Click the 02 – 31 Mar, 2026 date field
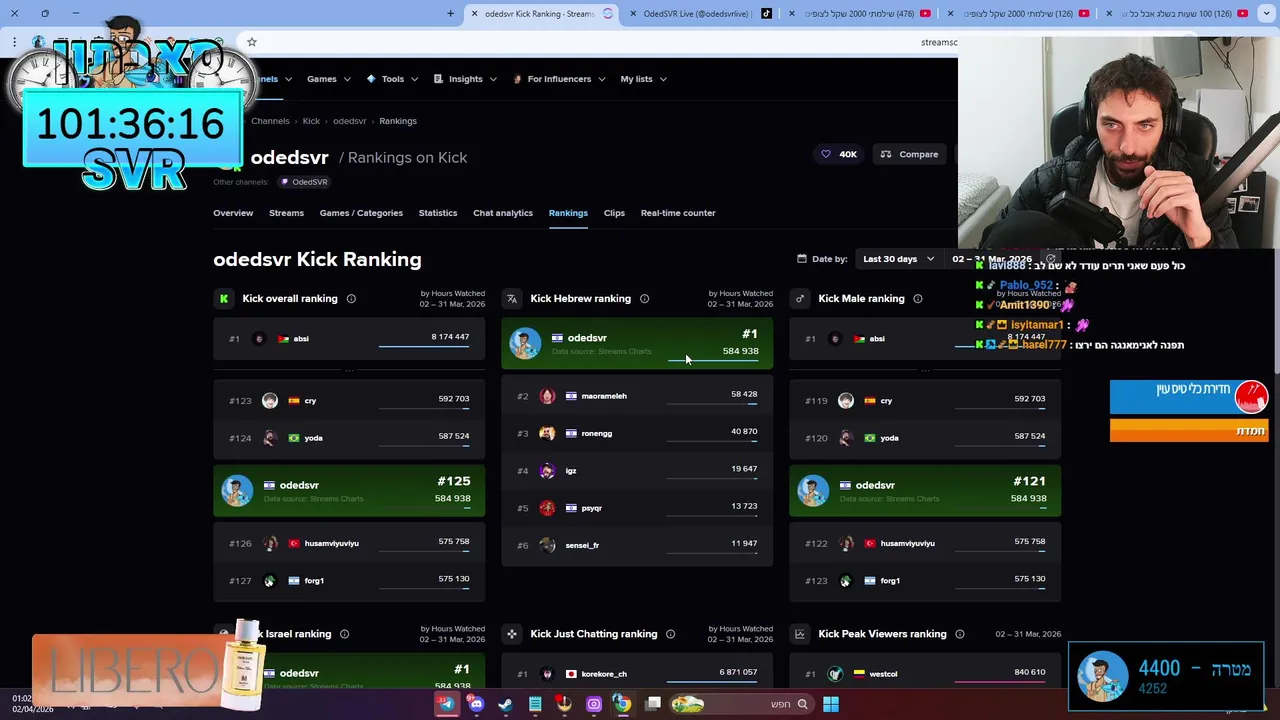The width and height of the screenshot is (1280, 720). point(992,259)
